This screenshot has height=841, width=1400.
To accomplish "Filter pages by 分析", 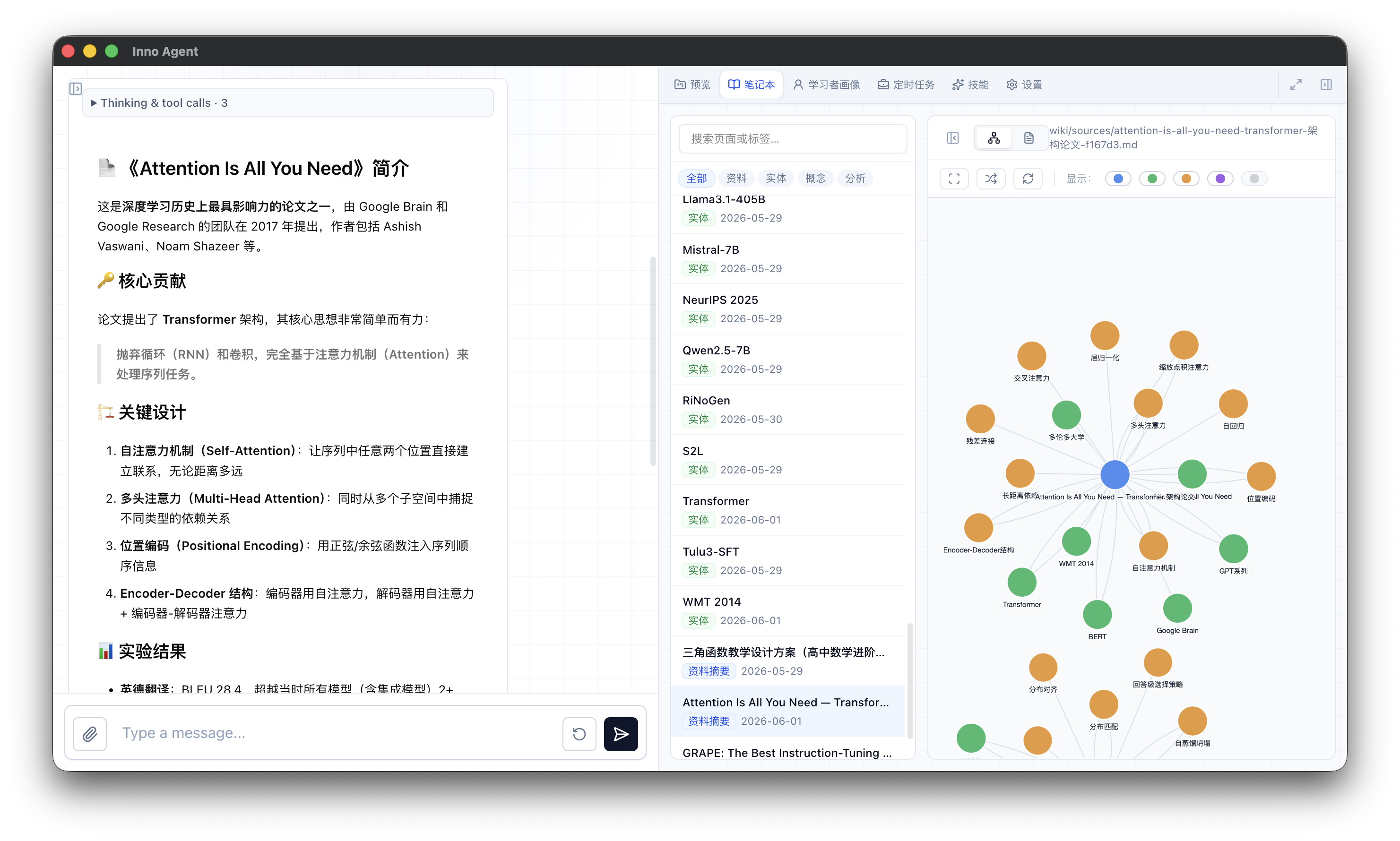I will coord(855,179).
